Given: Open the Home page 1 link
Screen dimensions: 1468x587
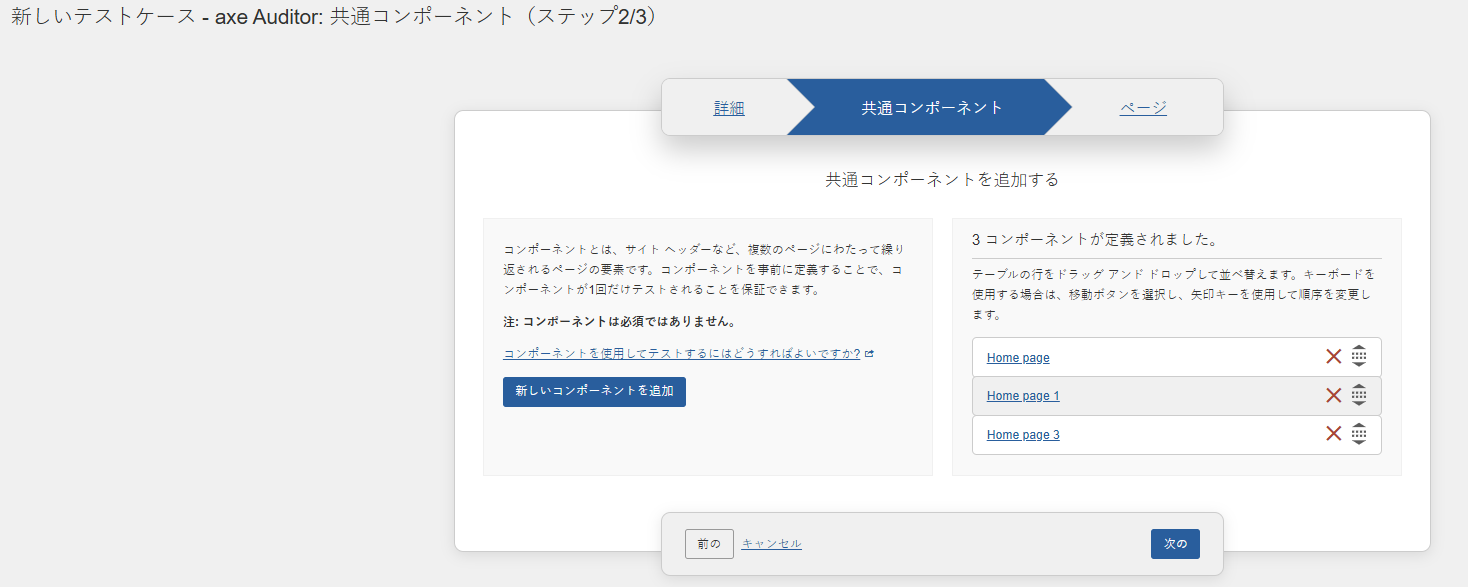Looking at the screenshot, I should (x=1022, y=396).
